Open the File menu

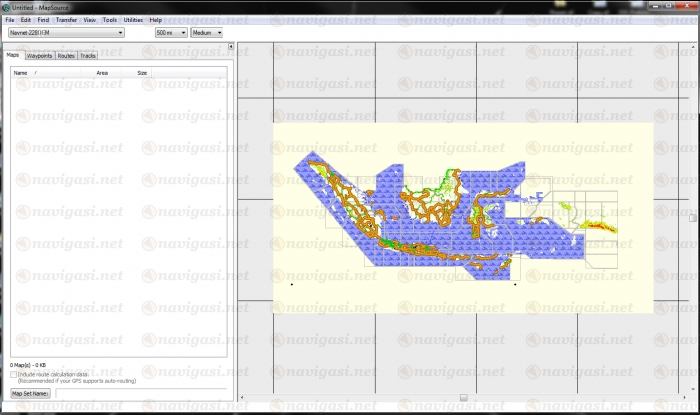[9, 20]
